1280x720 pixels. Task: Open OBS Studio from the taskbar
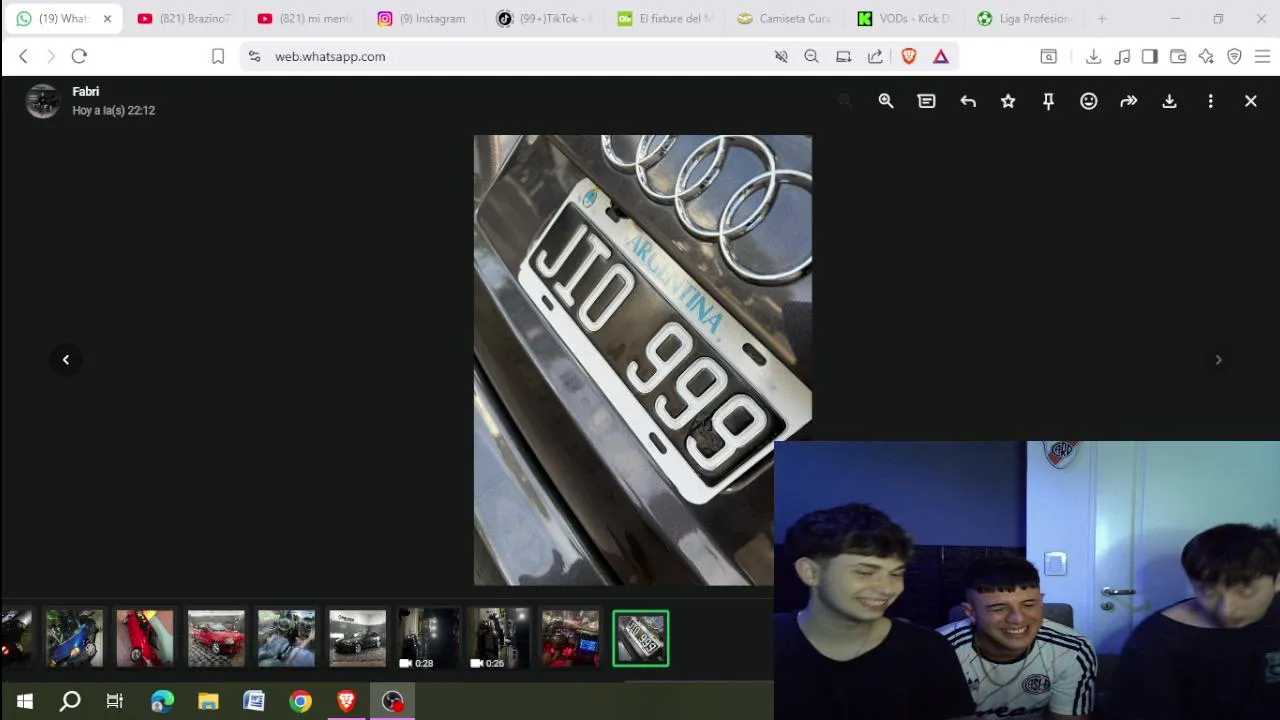pos(393,701)
